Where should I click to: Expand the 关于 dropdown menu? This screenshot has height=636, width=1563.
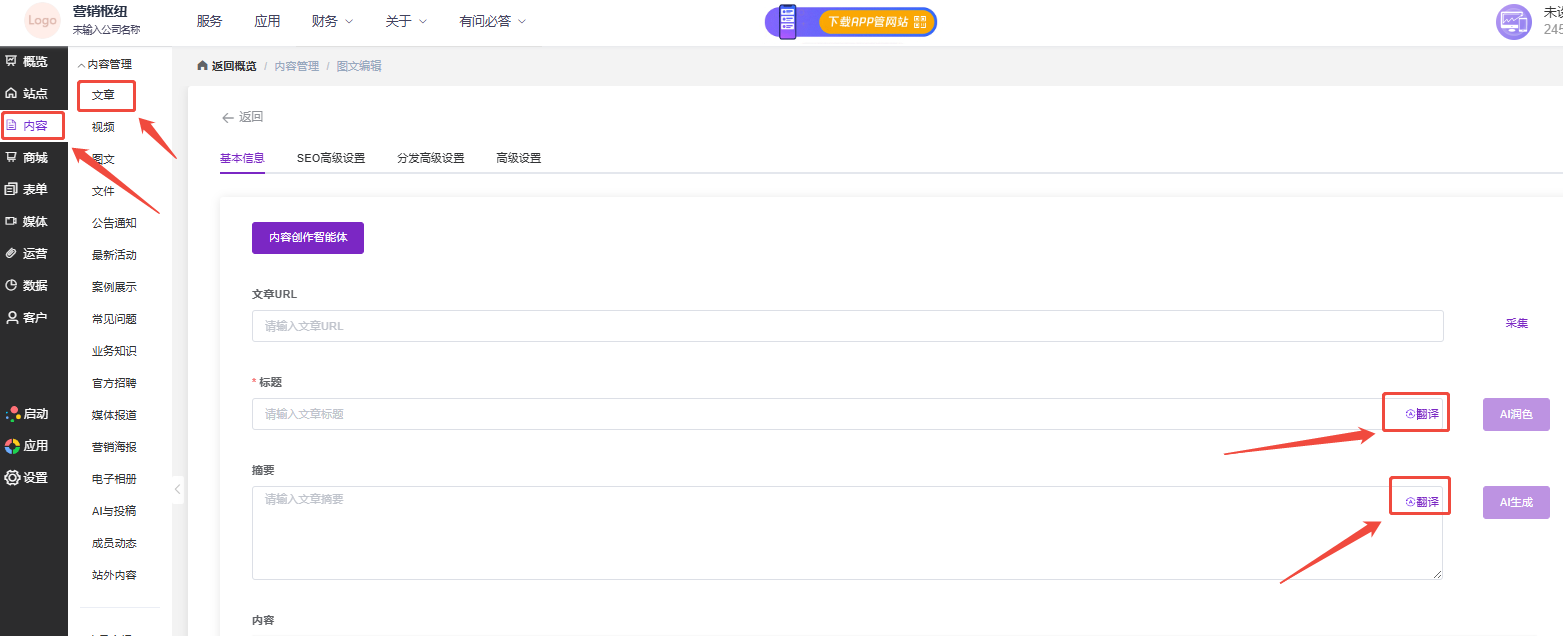tap(406, 21)
